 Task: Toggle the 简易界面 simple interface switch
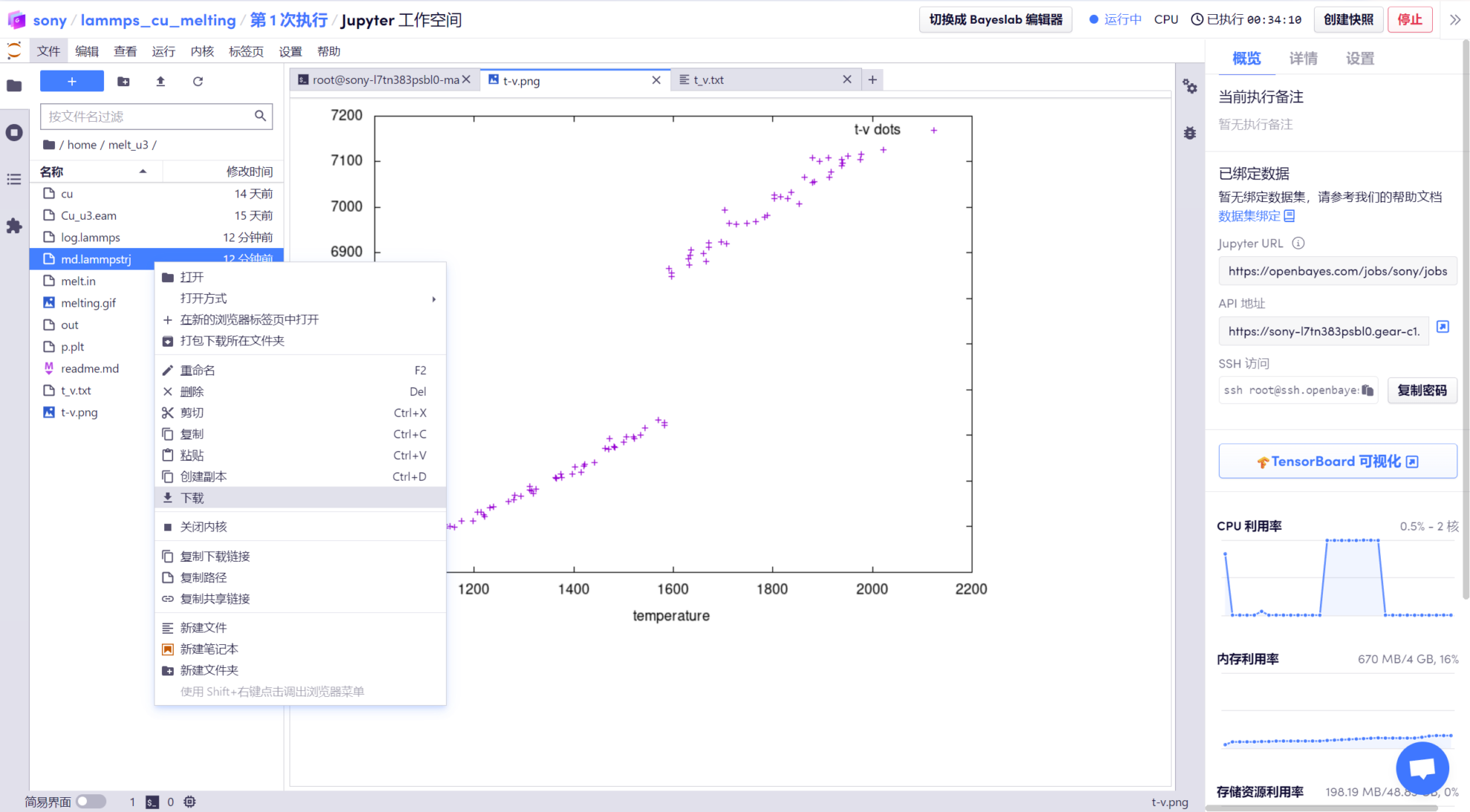[91, 802]
